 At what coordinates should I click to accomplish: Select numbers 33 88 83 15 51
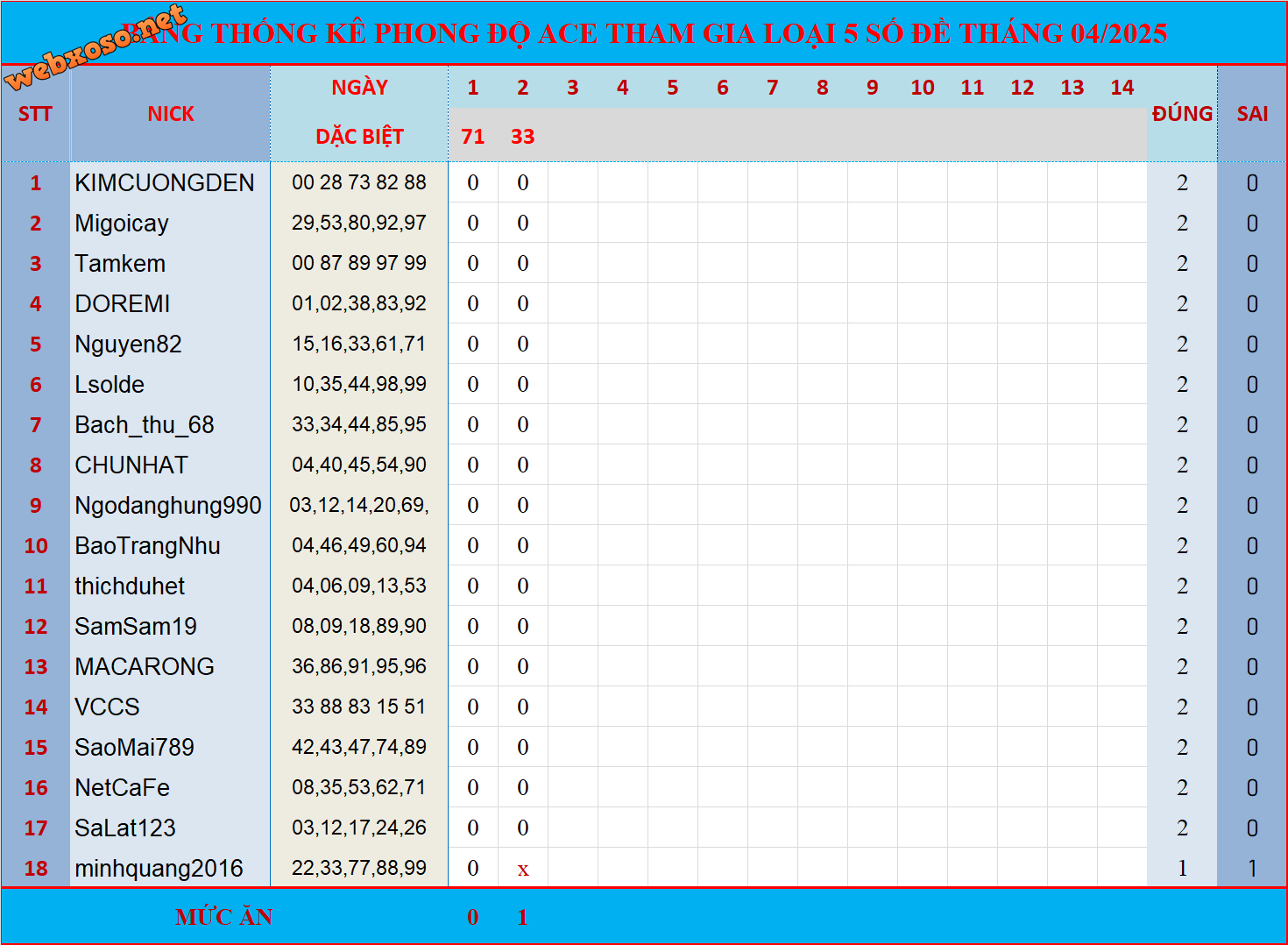[x=359, y=707]
